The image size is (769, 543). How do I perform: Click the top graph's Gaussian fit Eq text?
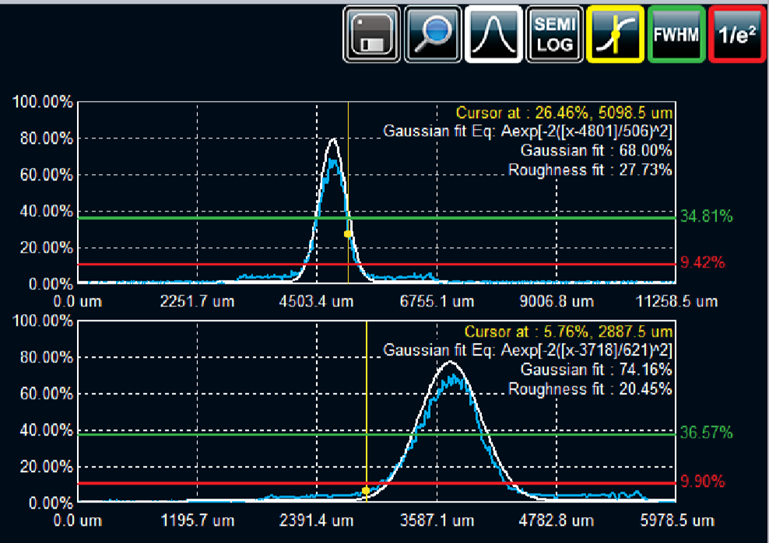(x=528, y=132)
